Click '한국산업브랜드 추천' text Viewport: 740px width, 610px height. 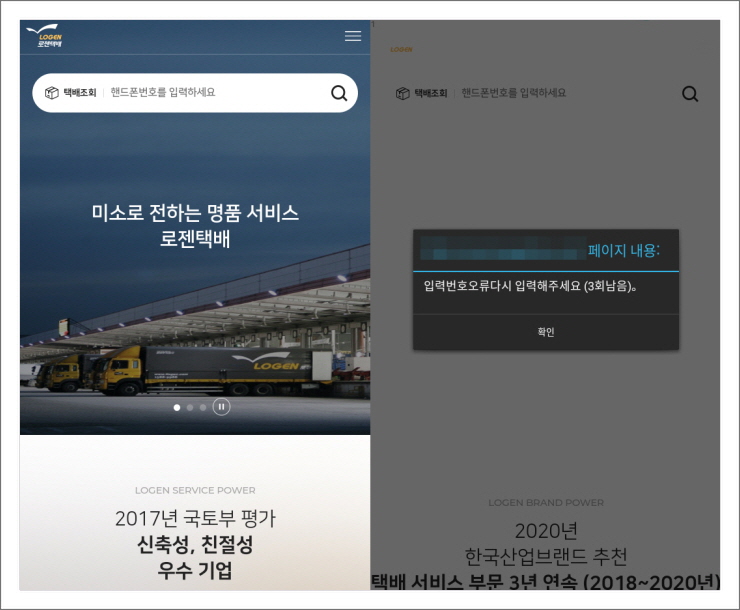[546, 557]
